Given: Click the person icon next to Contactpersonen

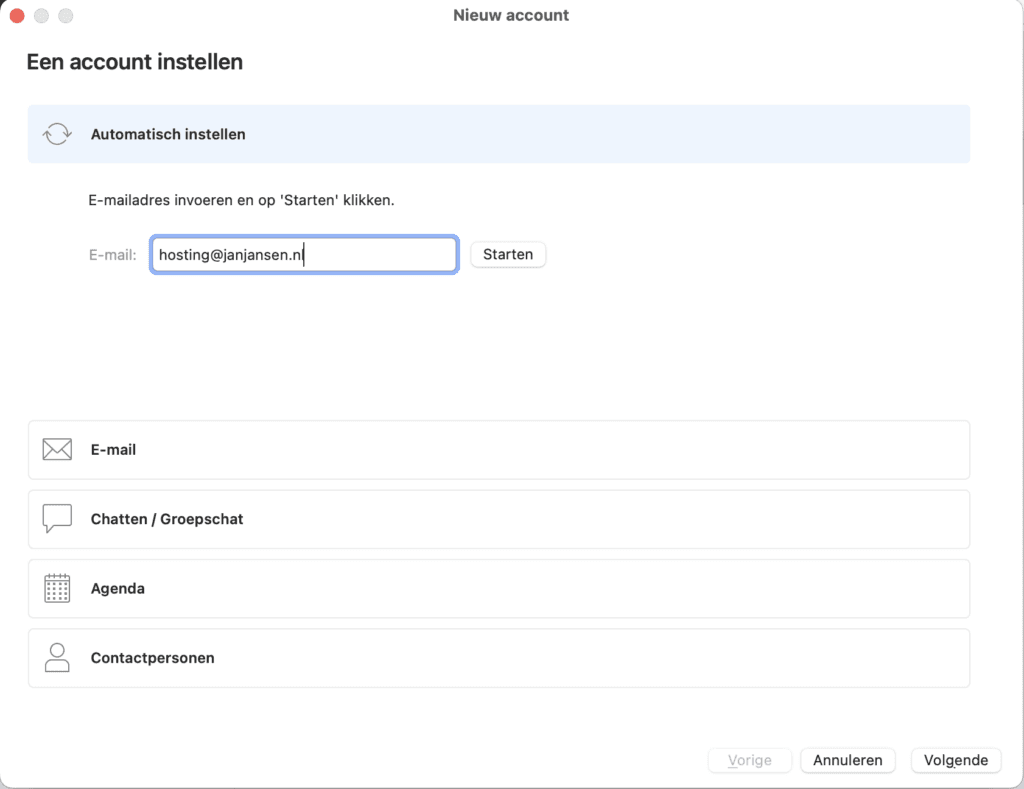Looking at the screenshot, I should 57,658.
